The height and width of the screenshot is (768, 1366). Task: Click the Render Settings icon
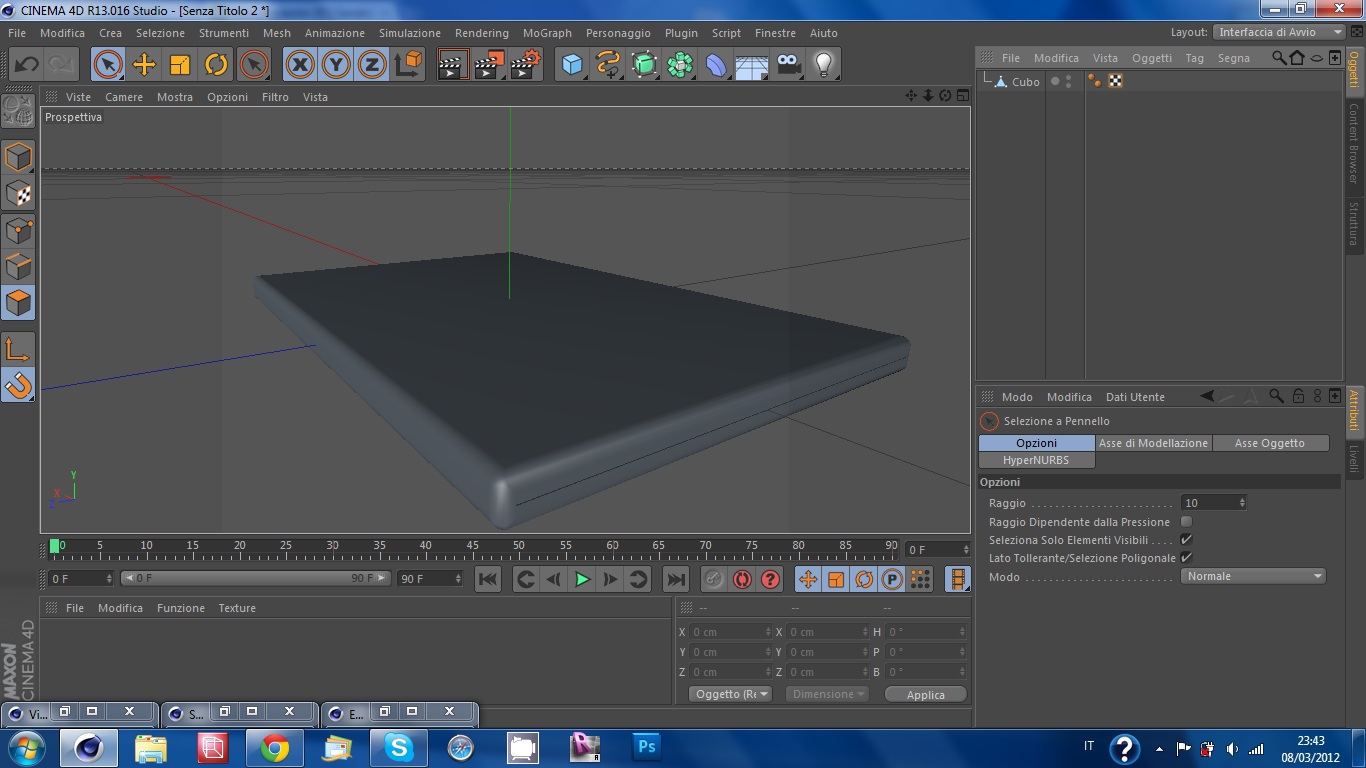(x=525, y=65)
